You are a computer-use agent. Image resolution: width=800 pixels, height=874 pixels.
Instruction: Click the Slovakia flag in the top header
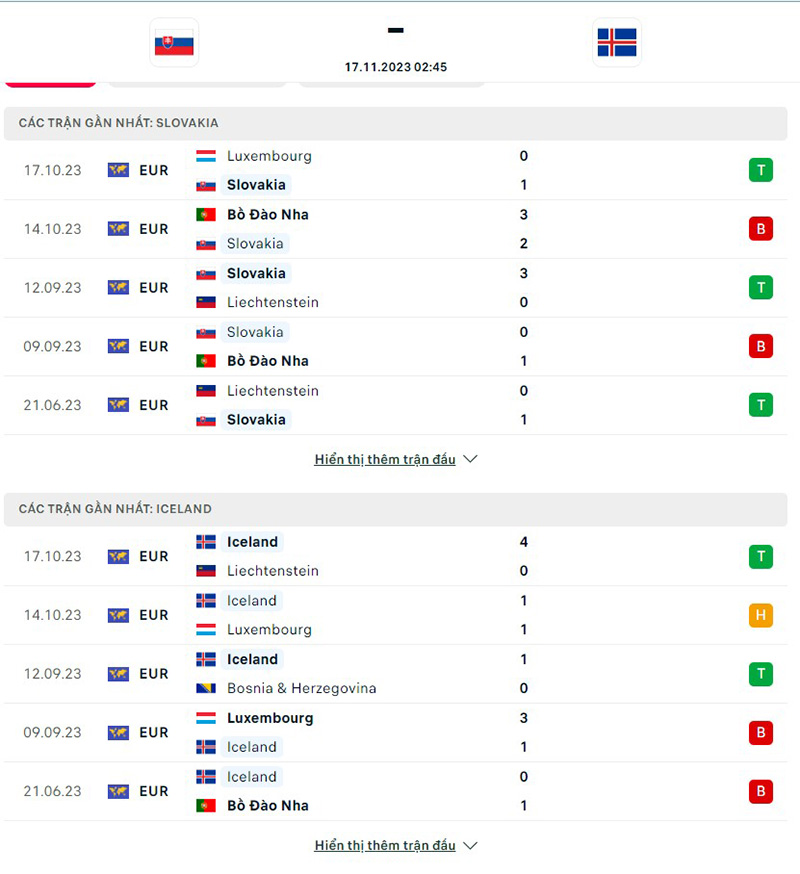pyautogui.click(x=174, y=43)
